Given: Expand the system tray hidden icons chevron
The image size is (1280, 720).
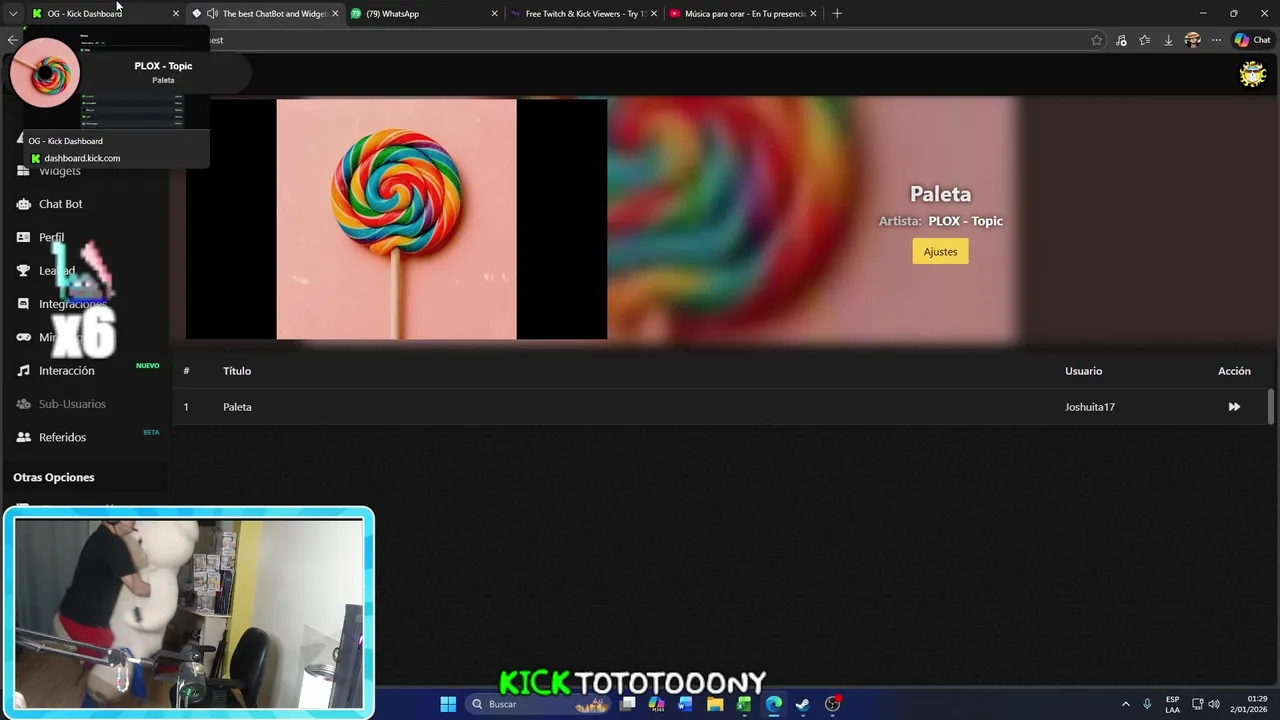Looking at the screenshot, I should (1125, 704).
